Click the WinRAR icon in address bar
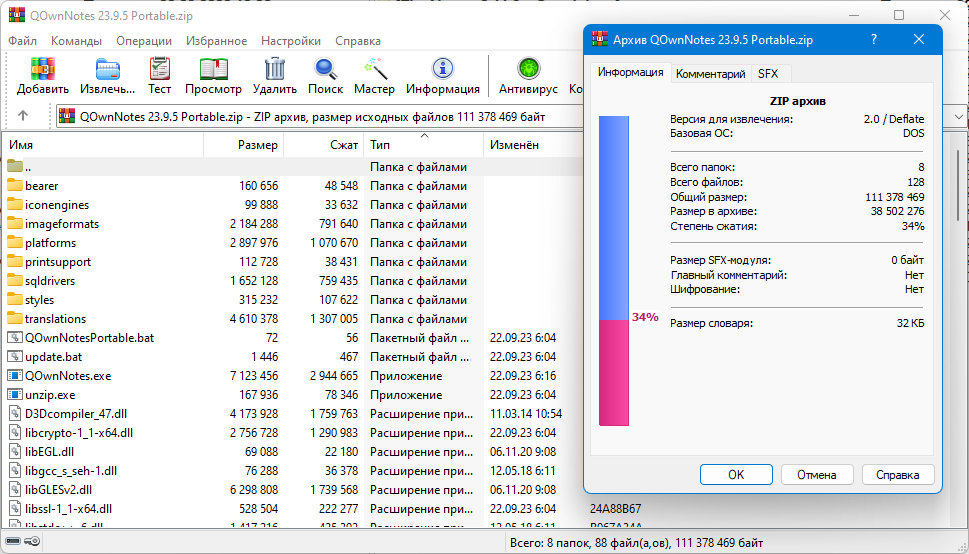This screenshot has width=969, height=554. (67, 116)
